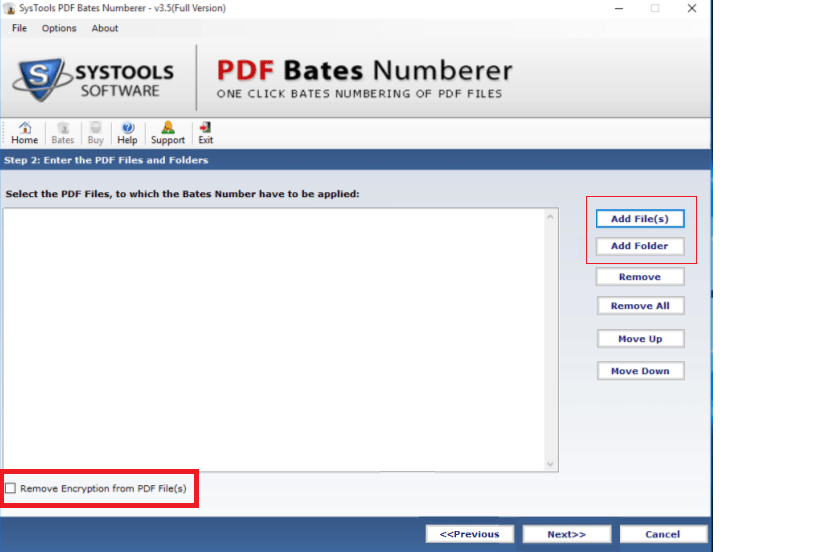Select the Bates toolbar icon
The height and width of the screenshot is (552, 819).
[63, 133]
